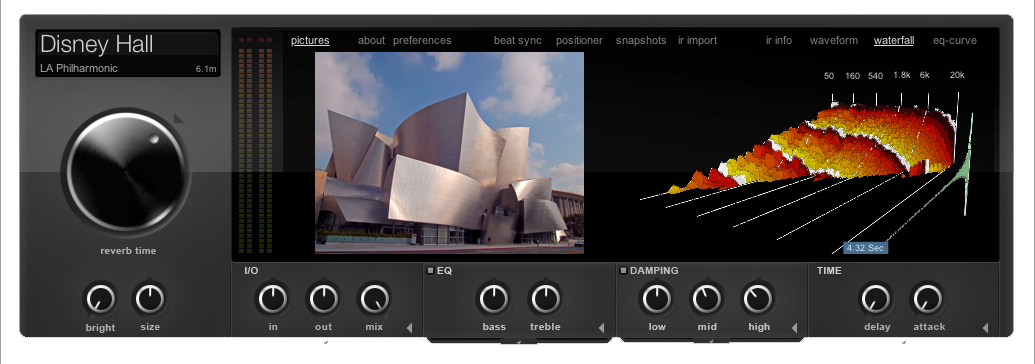
Task: Open the beat sync tab
Action: click(518, 40)
